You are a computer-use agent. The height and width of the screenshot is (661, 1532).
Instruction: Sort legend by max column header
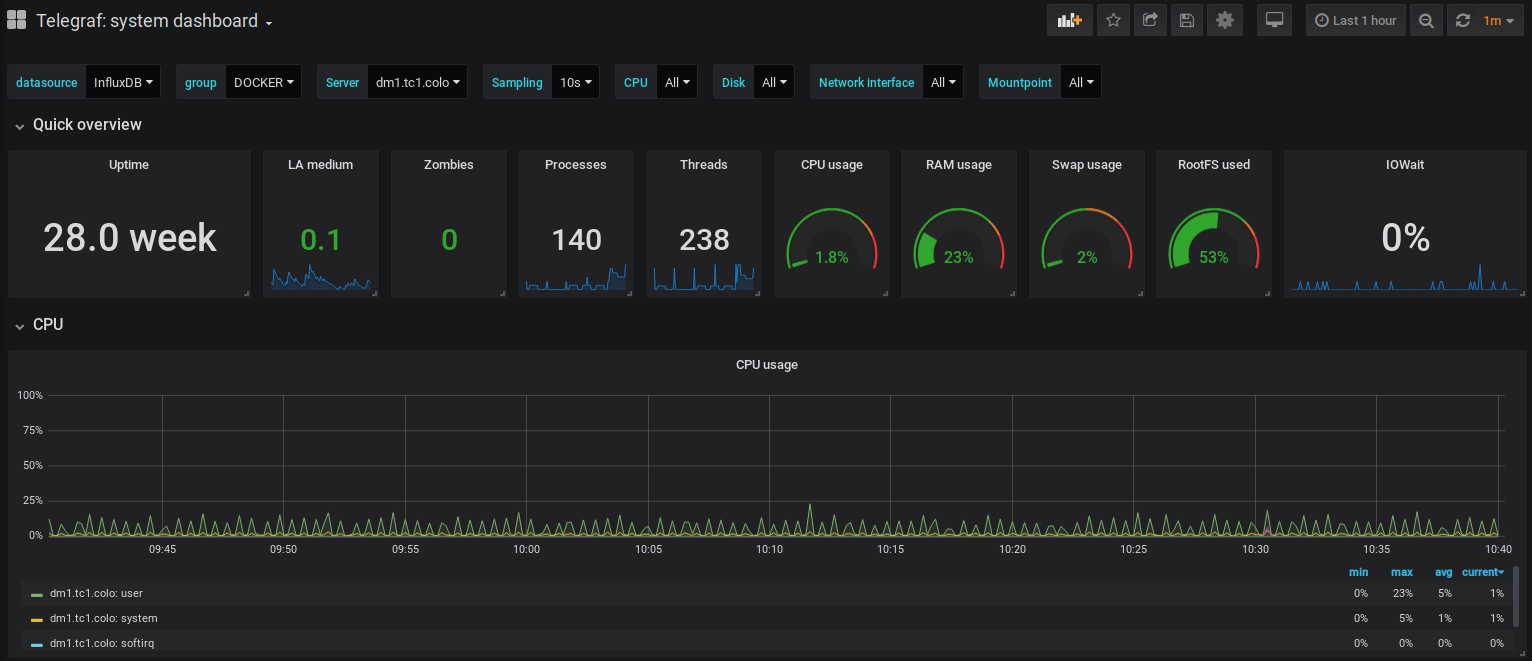click(x=1401, y=572)
